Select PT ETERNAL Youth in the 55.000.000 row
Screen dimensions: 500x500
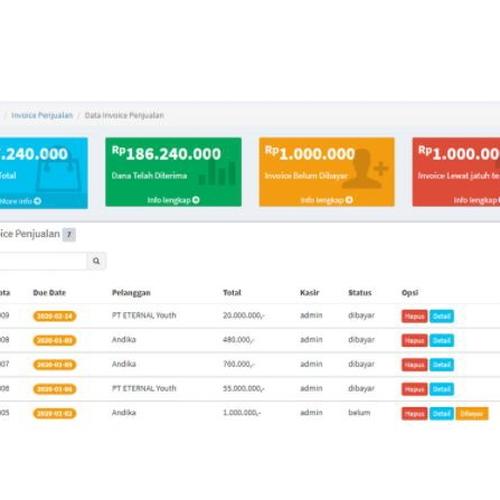(144, 388)
